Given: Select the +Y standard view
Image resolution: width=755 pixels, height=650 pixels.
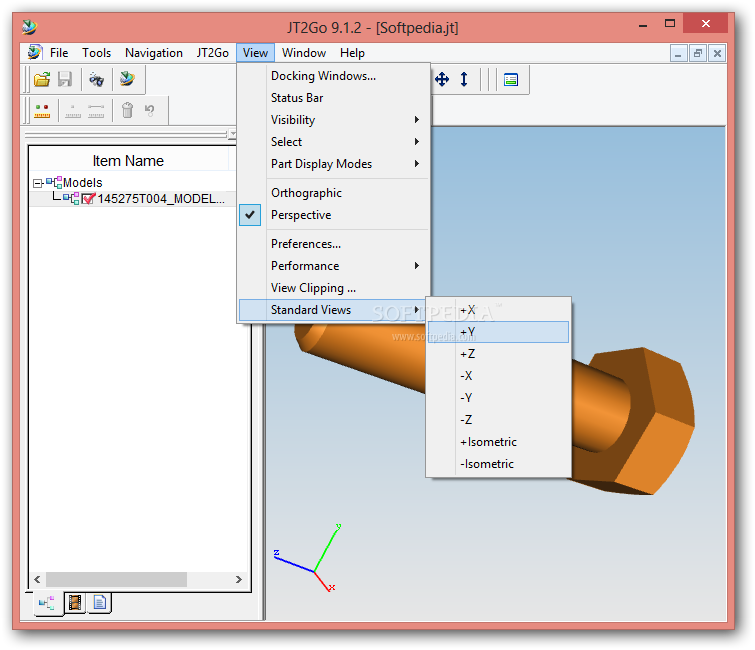Looking at the screenshot, I should pos(498,332).
